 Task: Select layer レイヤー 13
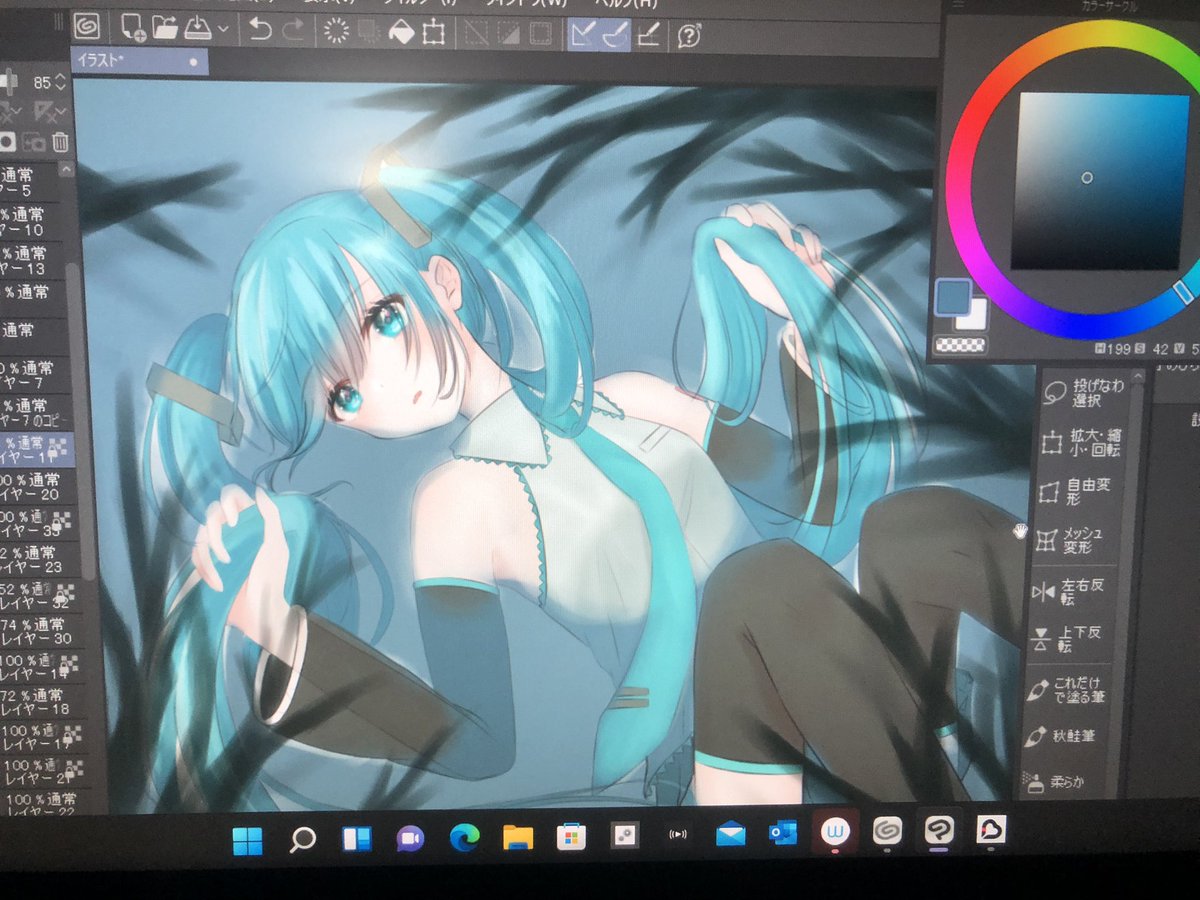(30, 261)
